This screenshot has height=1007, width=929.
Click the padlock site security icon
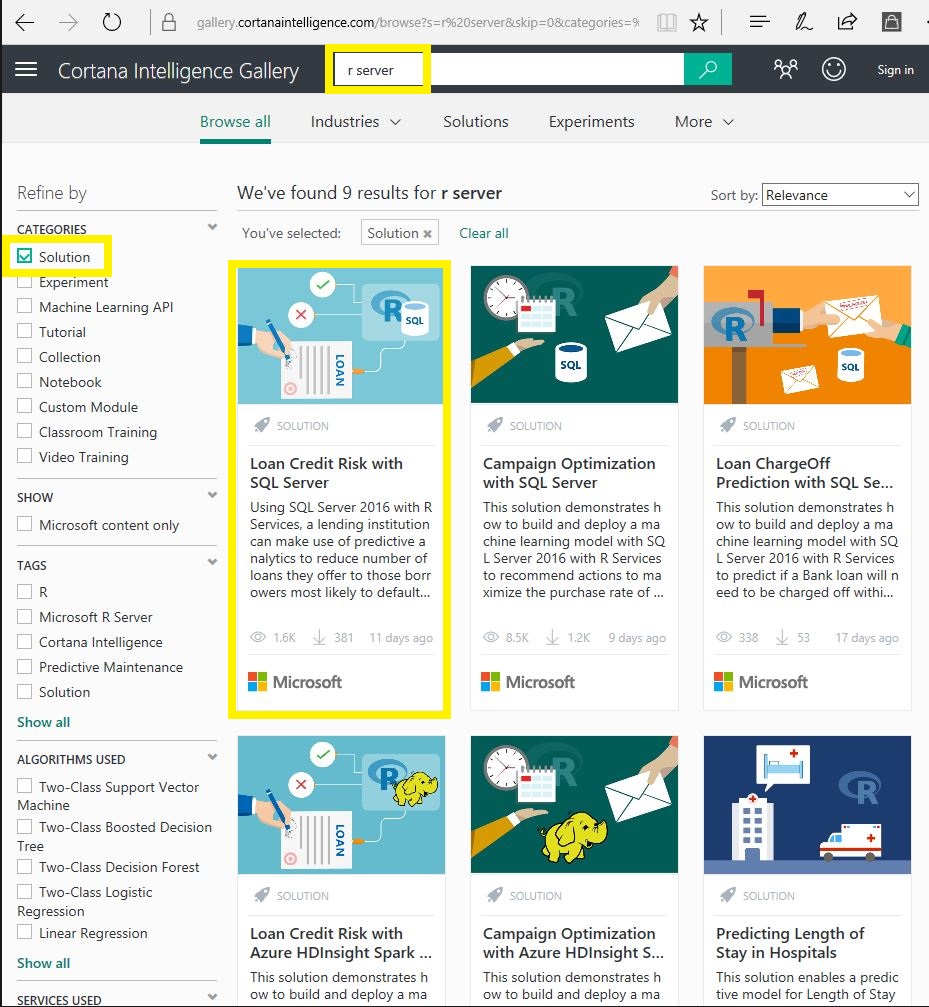click(169, 22)
